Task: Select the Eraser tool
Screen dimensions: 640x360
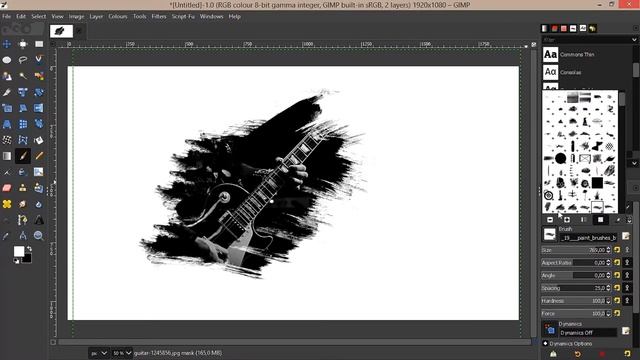Action: [7, 188]
